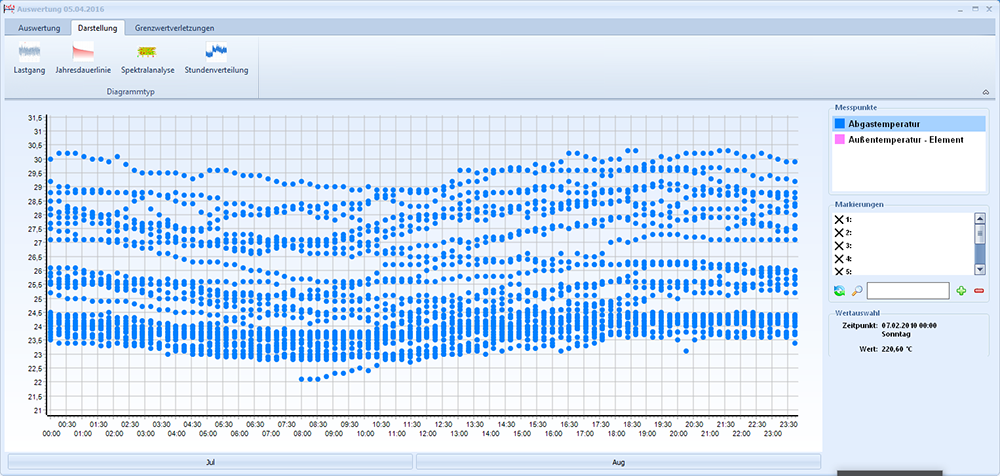Add a marking with the green plus
The height and width of the screenshot is (476, 1000).
(962, 291)
